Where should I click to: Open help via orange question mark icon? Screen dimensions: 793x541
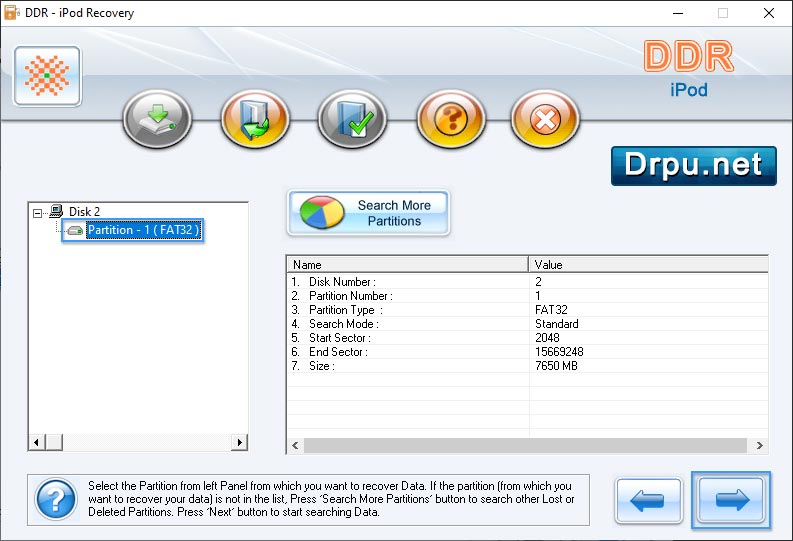pos(451,119)
